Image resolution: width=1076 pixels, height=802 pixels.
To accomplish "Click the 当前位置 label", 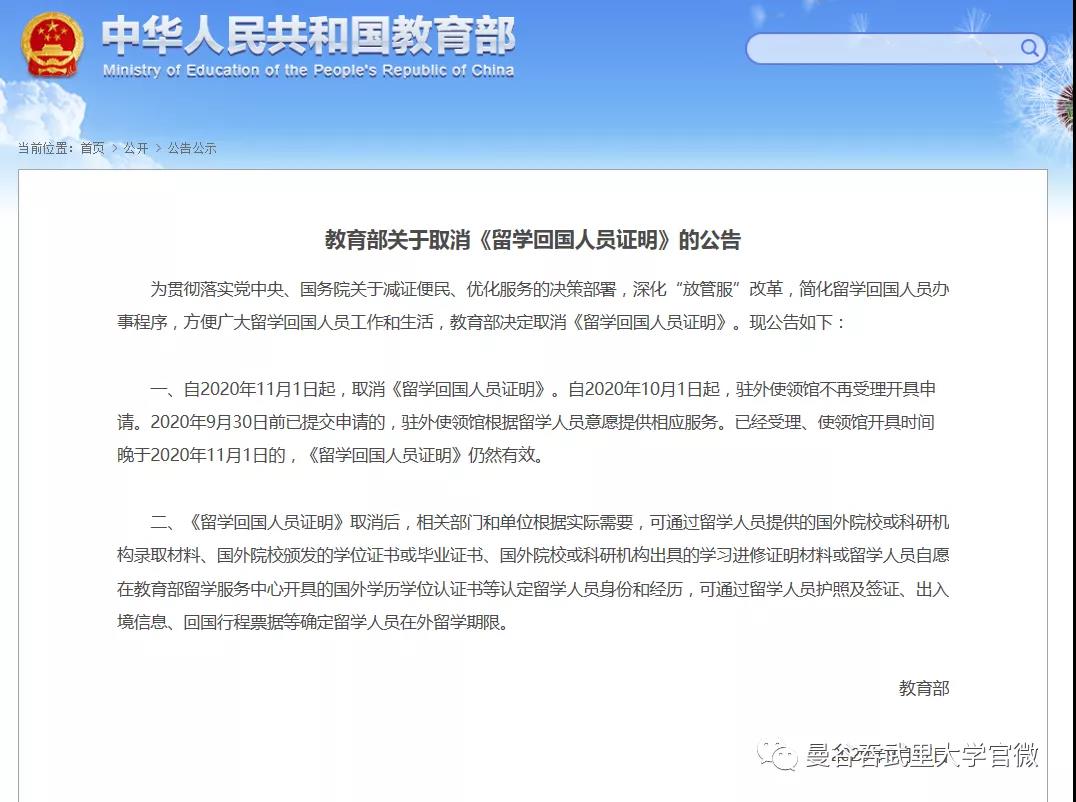I will tap(44, 148).
